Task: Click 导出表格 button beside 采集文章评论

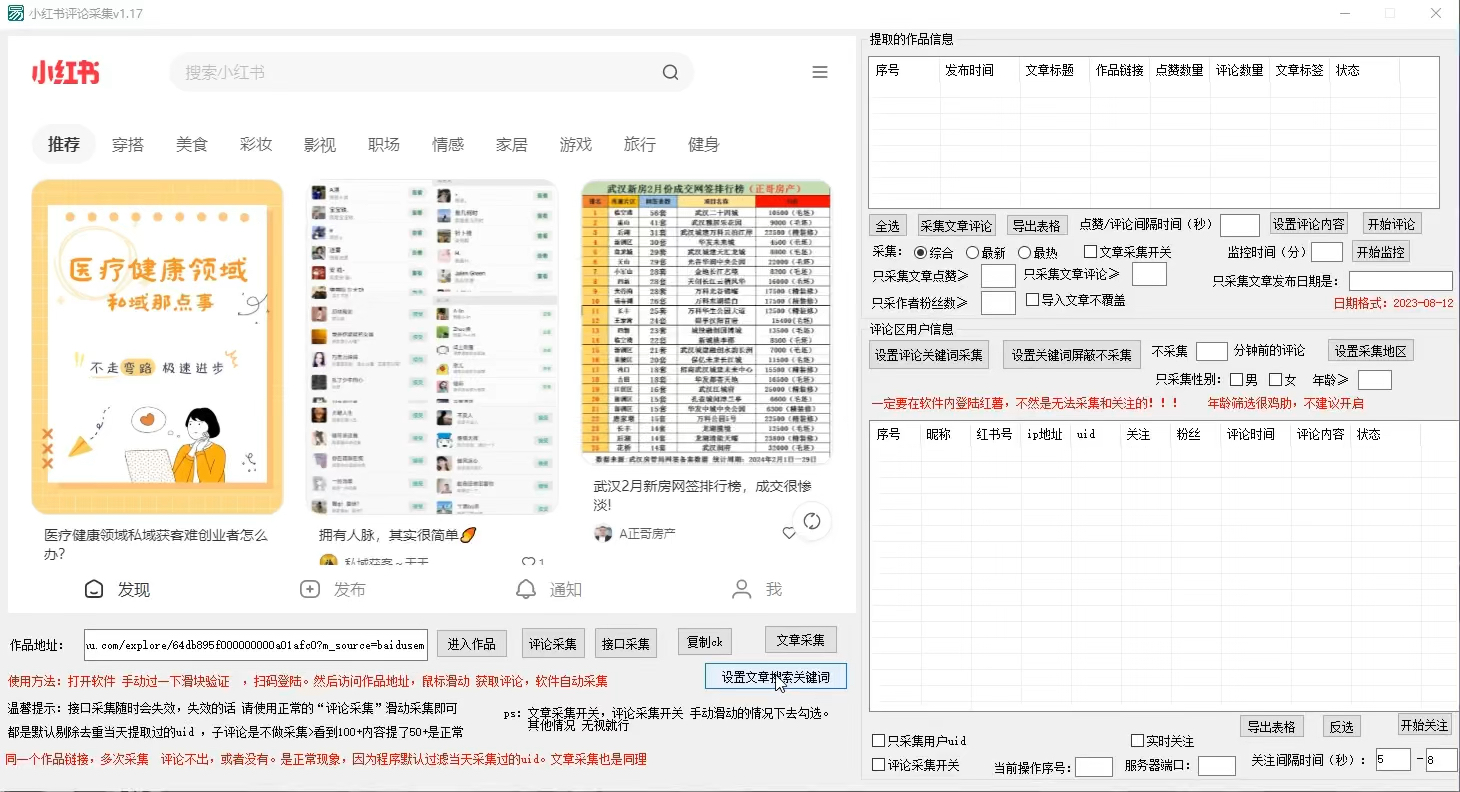Action: pos(1037,225)
